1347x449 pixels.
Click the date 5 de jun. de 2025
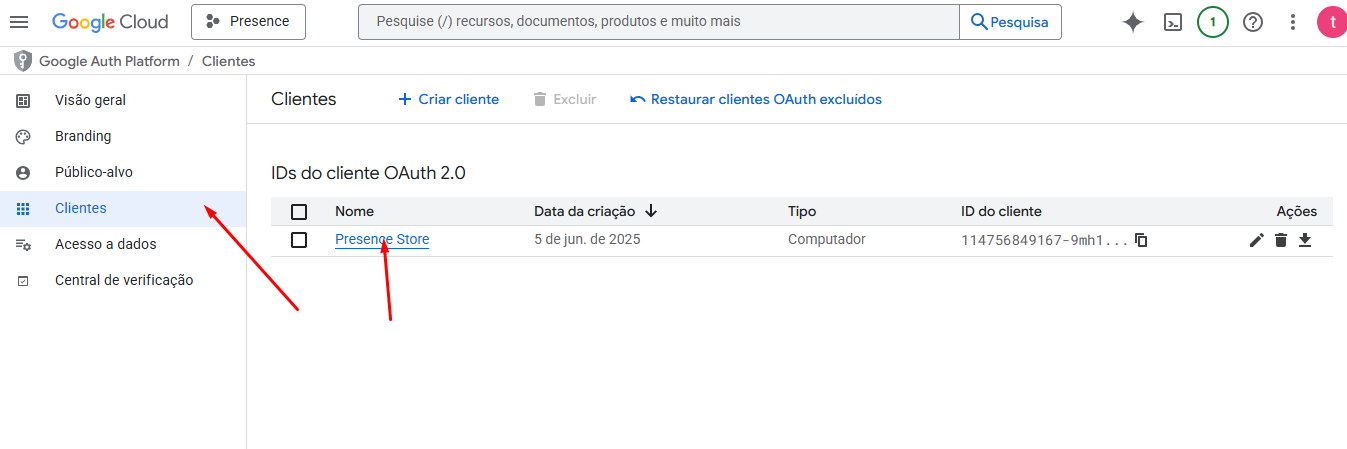pyautogui.click(x=587, y=239)
